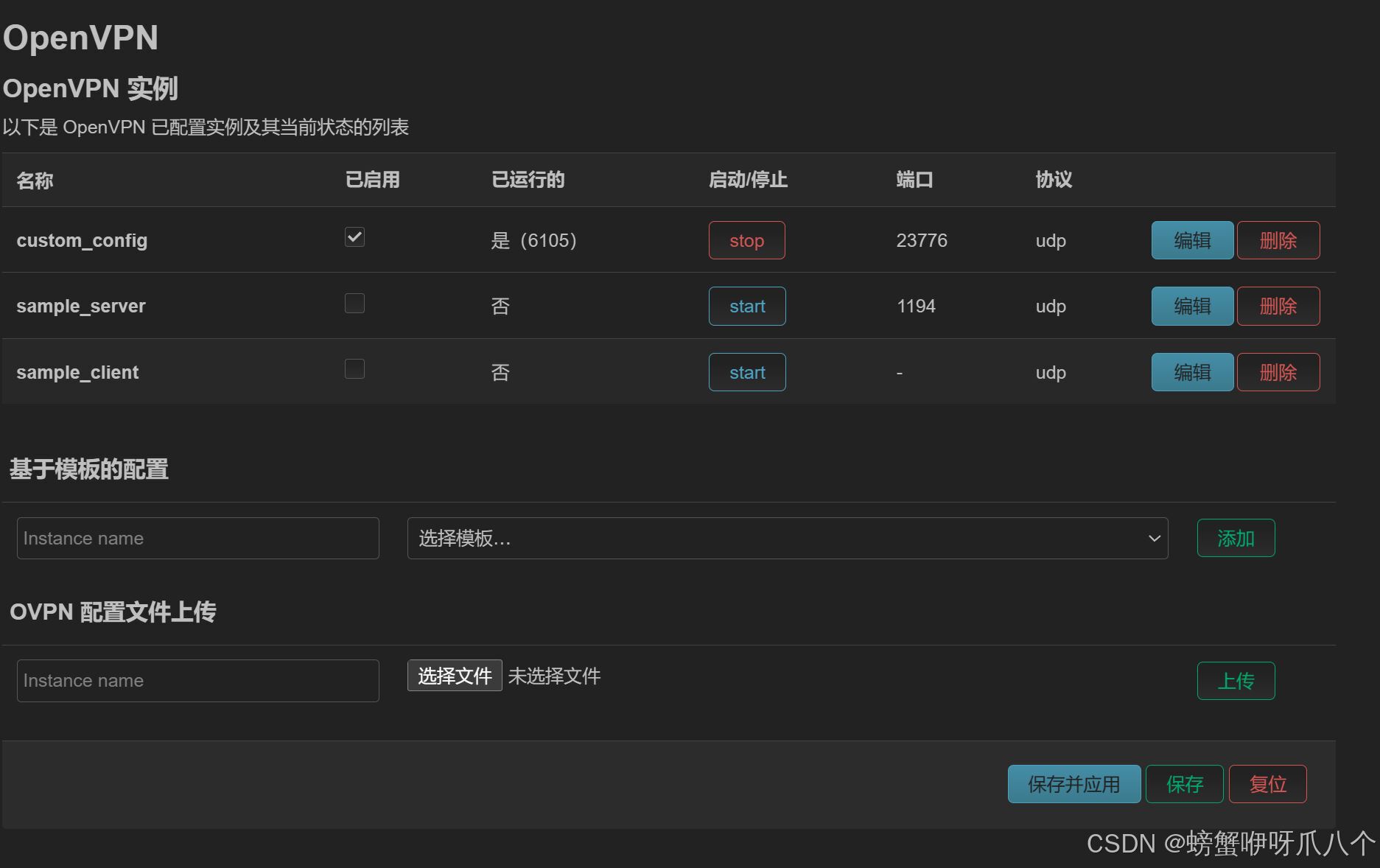The width and height of the screenshot is (1380, 868).
Task: Click the OVPN 配置文件上传 section heading
Action: [113, 612]
